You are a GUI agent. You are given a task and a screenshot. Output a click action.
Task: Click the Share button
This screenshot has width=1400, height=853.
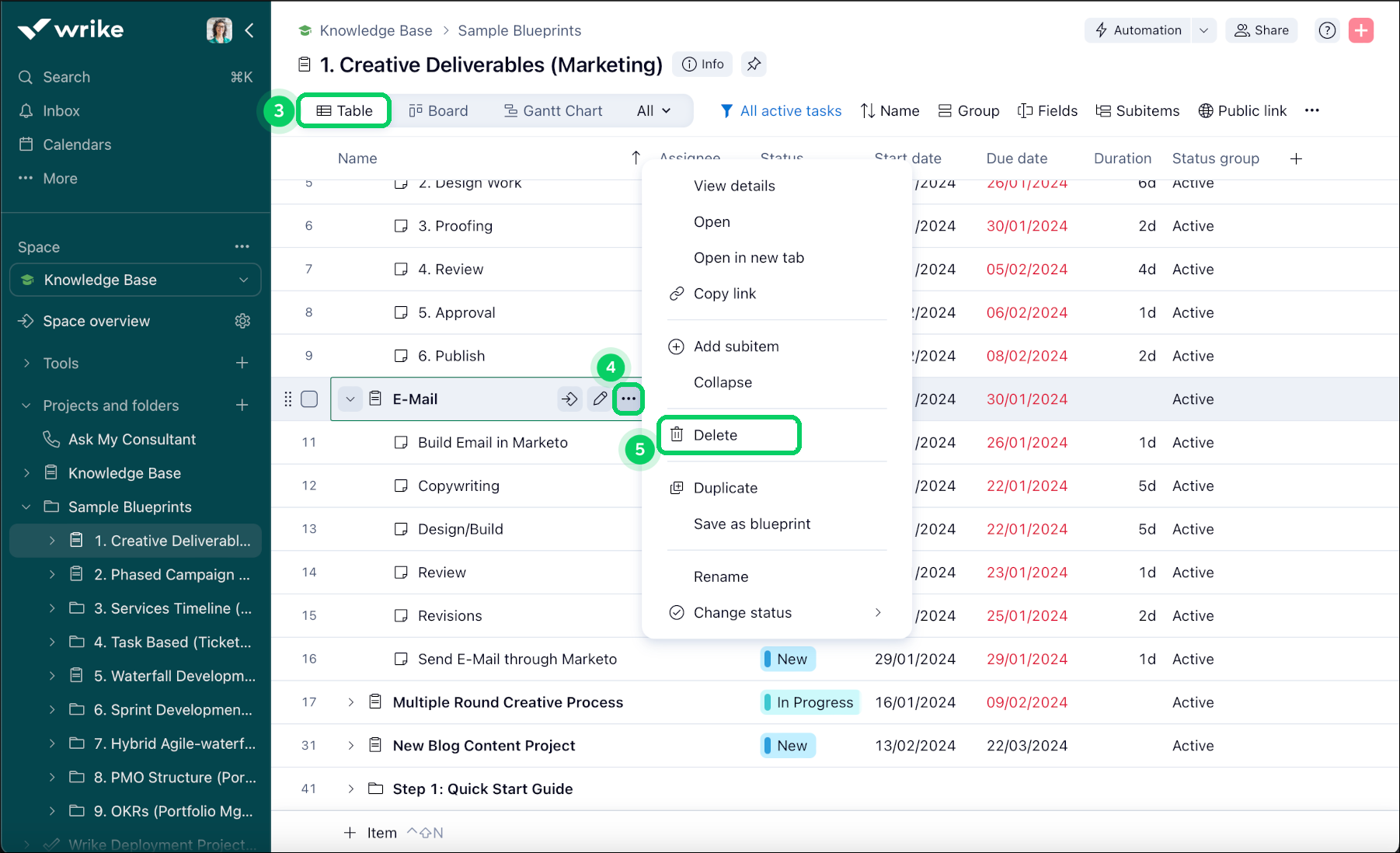point(1262,30)
